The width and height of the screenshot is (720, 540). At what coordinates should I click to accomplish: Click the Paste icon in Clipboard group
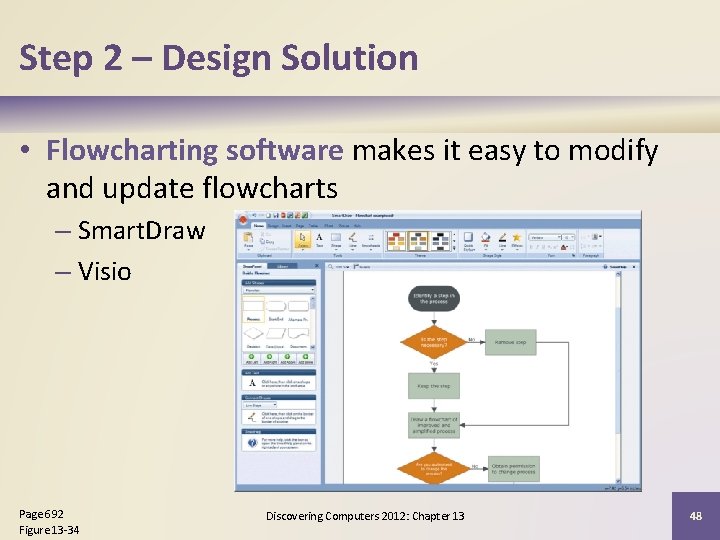pos(248,237)
